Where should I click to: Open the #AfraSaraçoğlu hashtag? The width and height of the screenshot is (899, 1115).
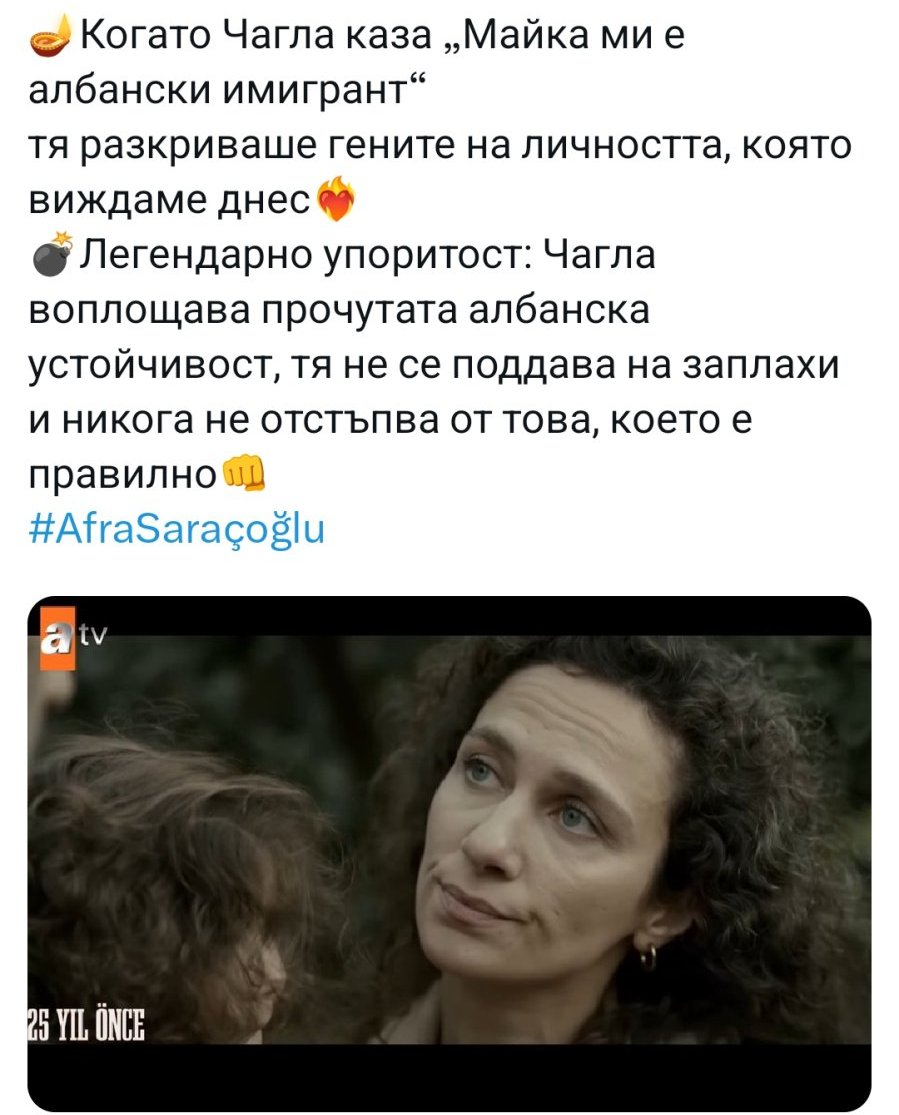pos(176,528)
